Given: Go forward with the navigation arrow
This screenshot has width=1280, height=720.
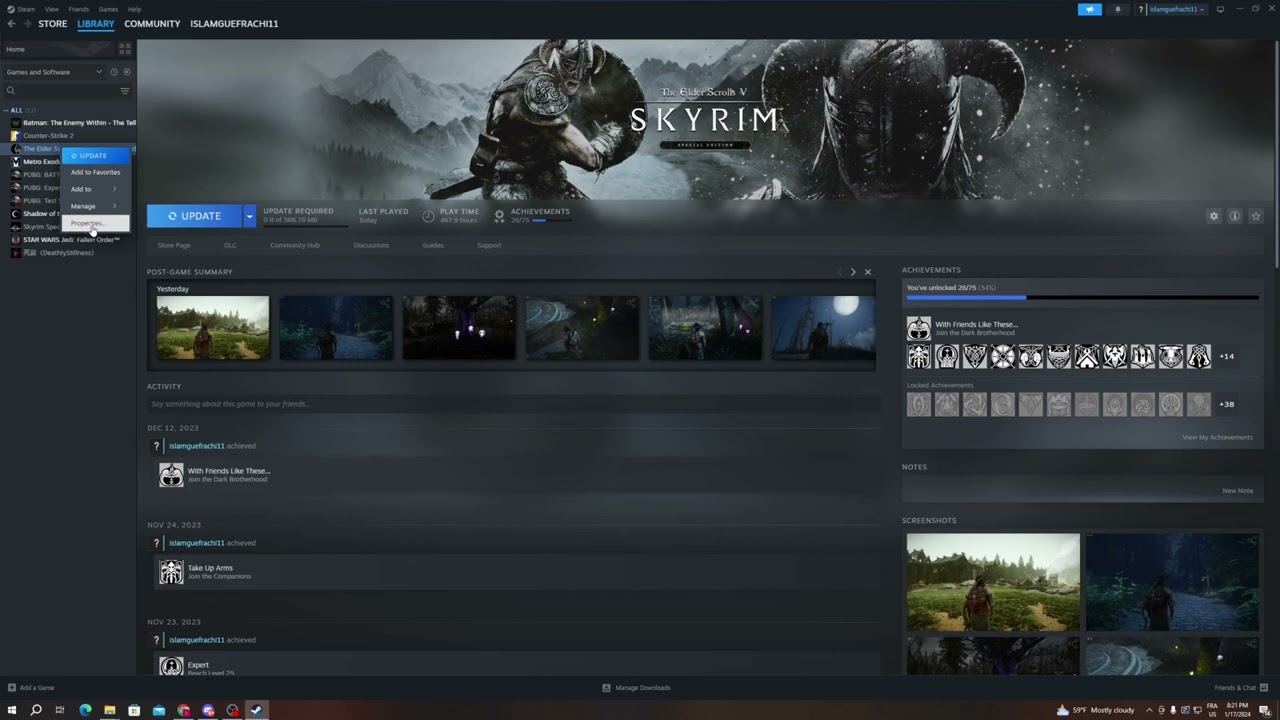Looking at the screenshot, I should [x=26, y=24].
